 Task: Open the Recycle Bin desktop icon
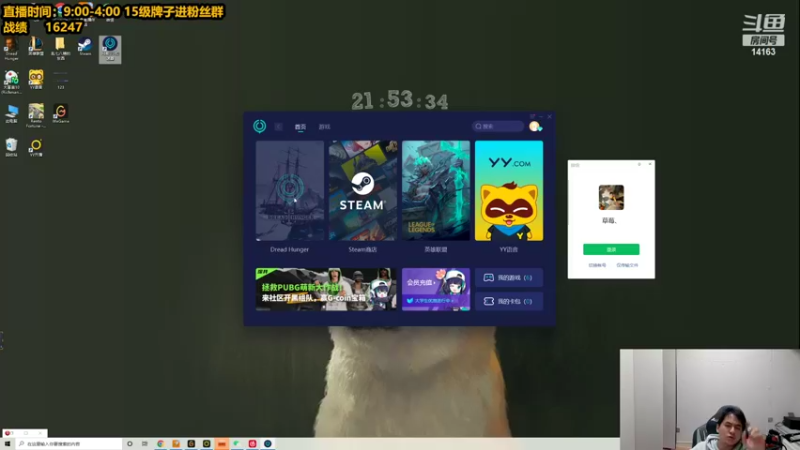11,147
